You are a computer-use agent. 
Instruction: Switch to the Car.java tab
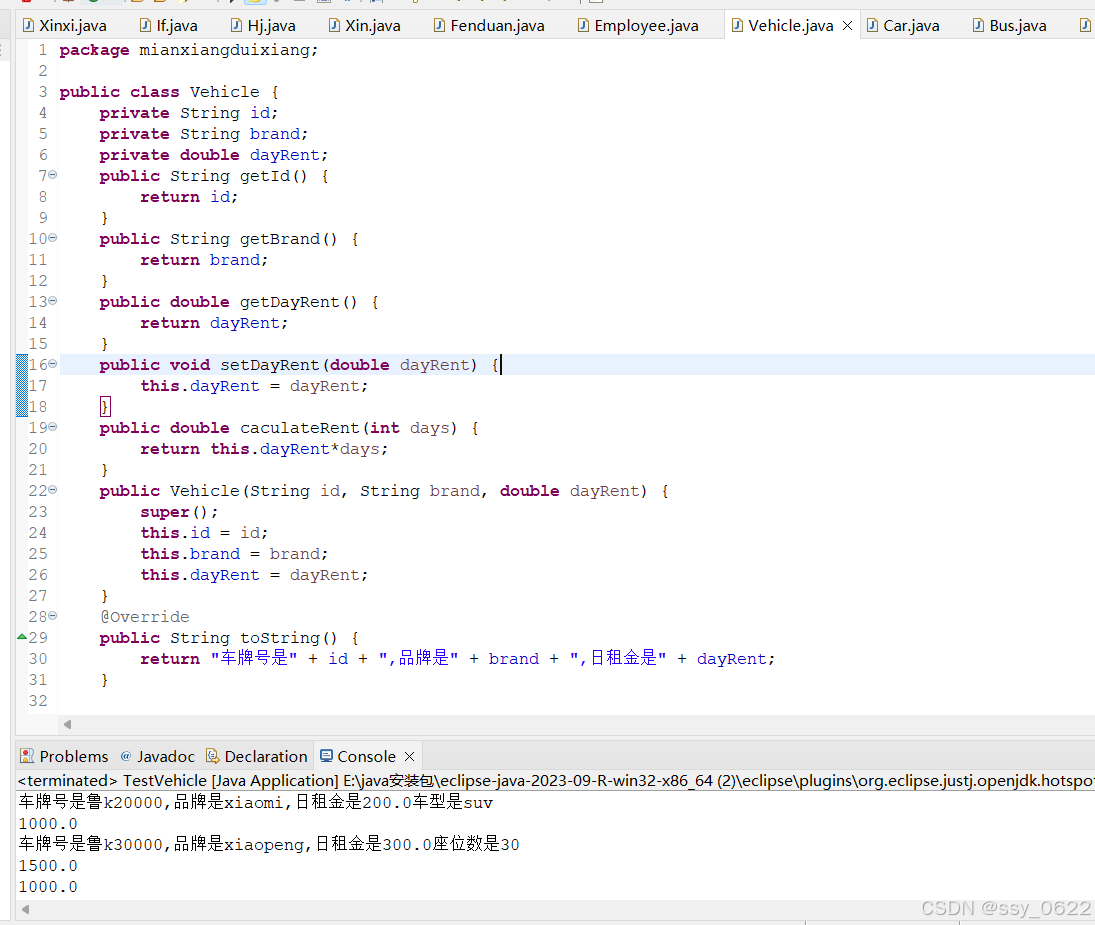903,26
